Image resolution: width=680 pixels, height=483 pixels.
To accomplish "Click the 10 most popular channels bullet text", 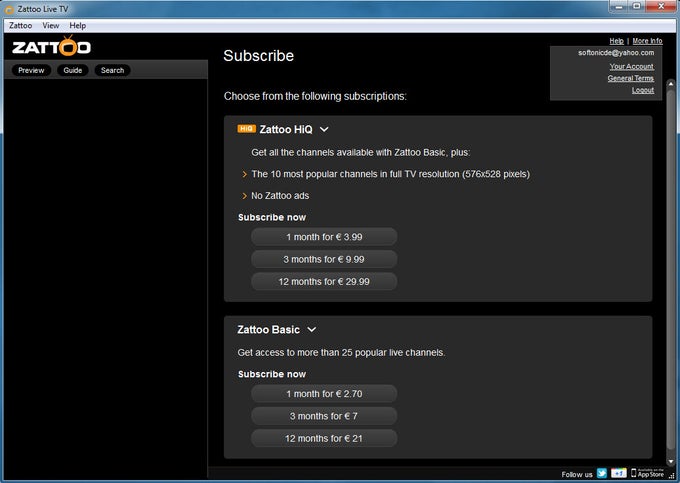I will pyautogui.click(x=390, y=174).
